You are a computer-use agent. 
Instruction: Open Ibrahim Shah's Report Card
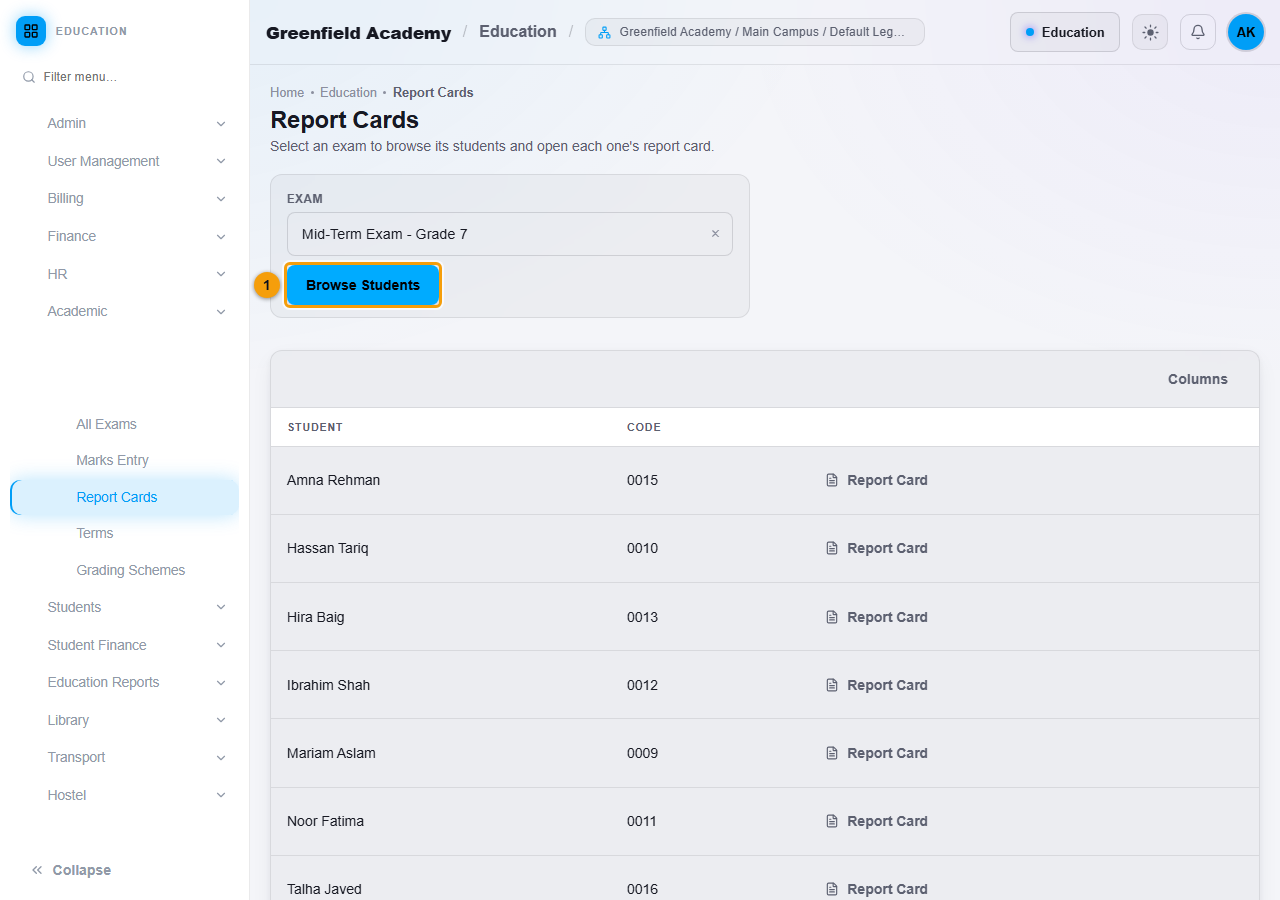pyautogui.click(x=877, y=685)
